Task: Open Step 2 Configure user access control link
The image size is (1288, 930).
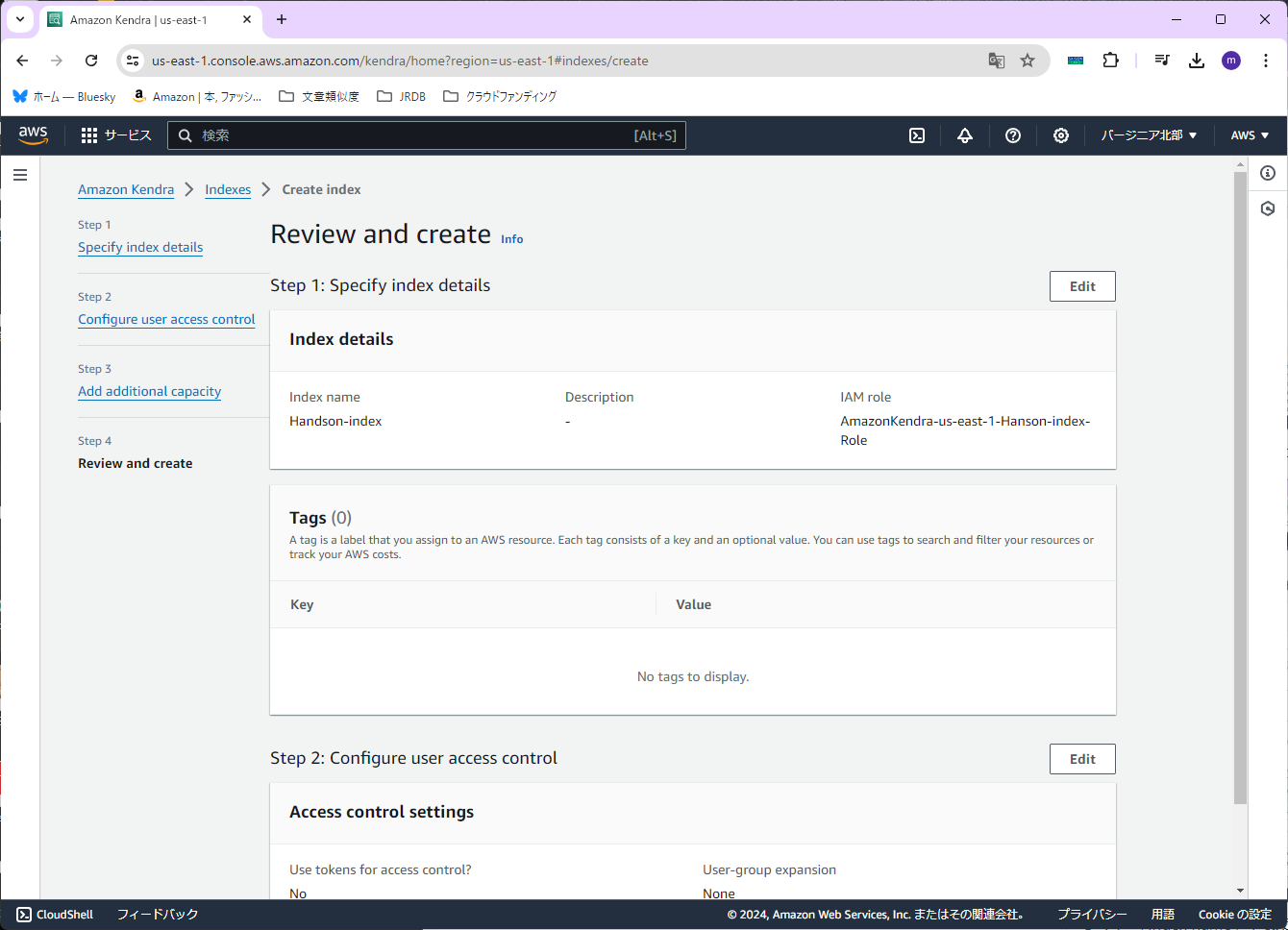Action: [166, 319]
